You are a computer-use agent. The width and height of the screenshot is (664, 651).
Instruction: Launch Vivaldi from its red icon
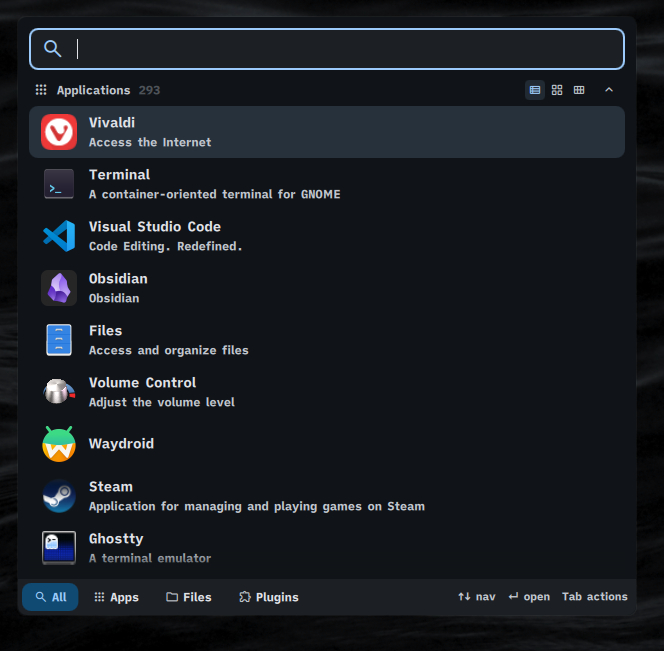coord(59,132)
